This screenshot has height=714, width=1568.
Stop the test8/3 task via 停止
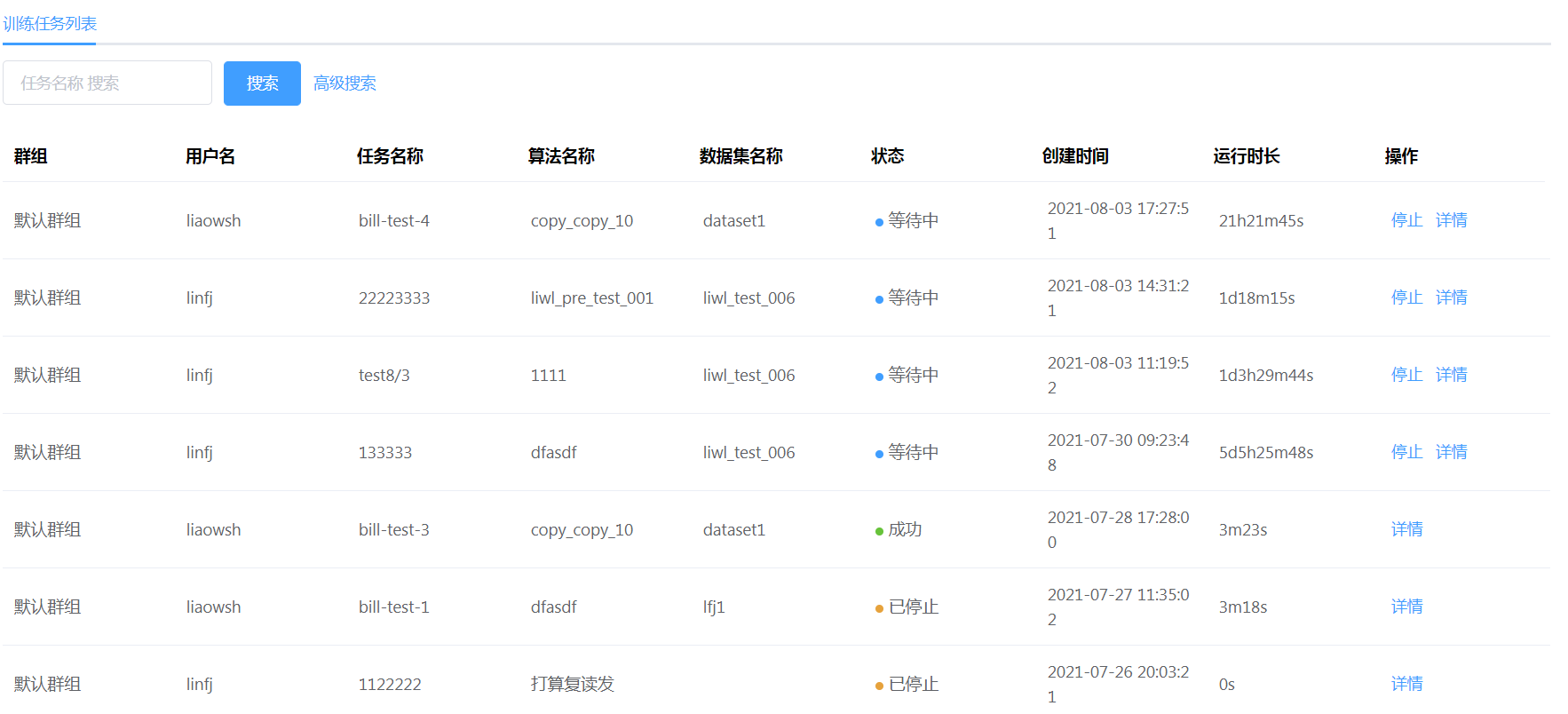(1406, 375)
